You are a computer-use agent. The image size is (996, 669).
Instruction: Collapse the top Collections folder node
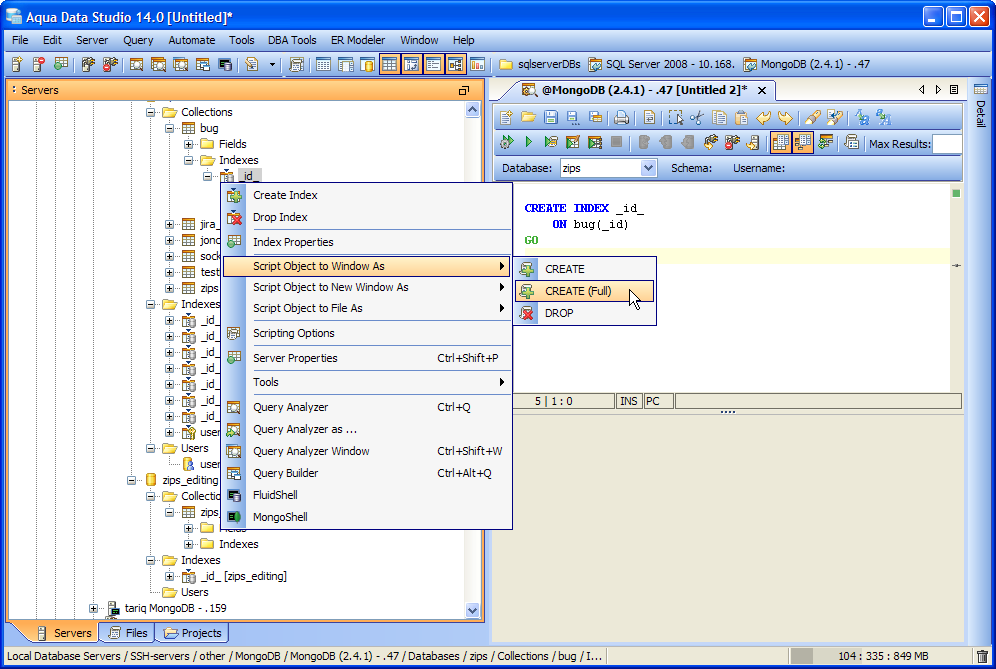[151, 112]
